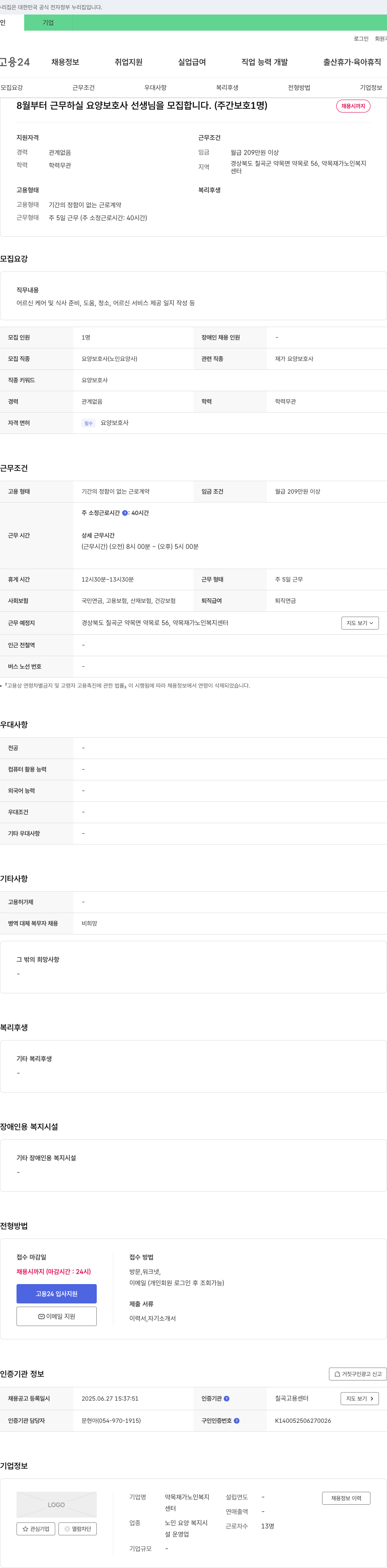Image resolution: width=387 pixels, height=1568 pixels.
Task: Click the company LOGO placeholder image
Action: [56, 1504]
